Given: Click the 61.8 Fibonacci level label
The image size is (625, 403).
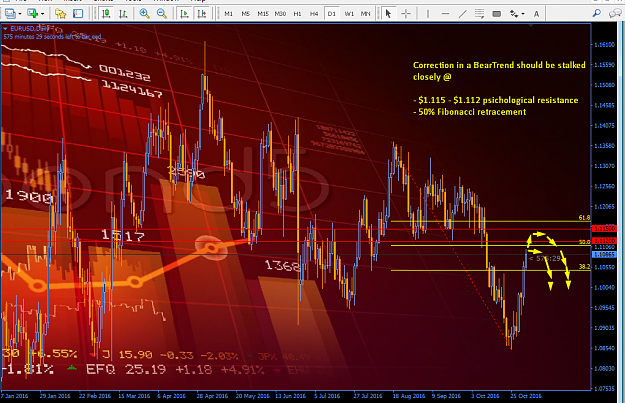Looking at the screenshot, I should [x=584, y=218].
